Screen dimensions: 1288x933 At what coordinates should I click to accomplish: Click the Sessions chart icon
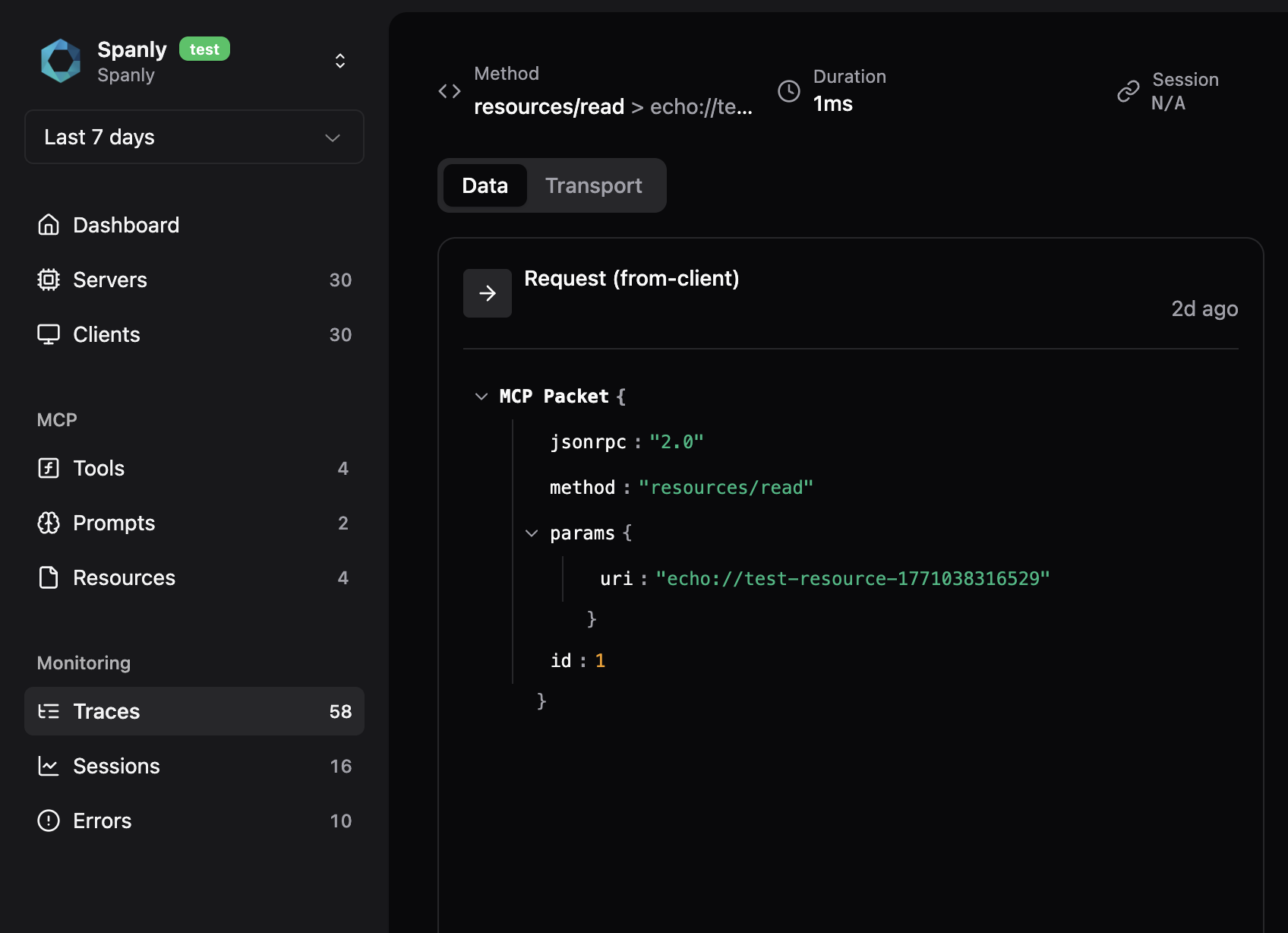[x=49, y=766]
